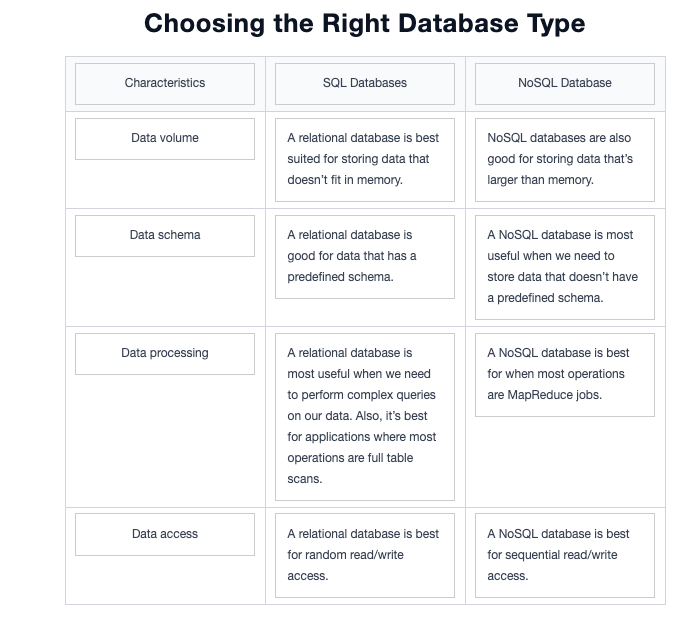Select NoSQL cell about MapReduce jobs

pos(565,375)
